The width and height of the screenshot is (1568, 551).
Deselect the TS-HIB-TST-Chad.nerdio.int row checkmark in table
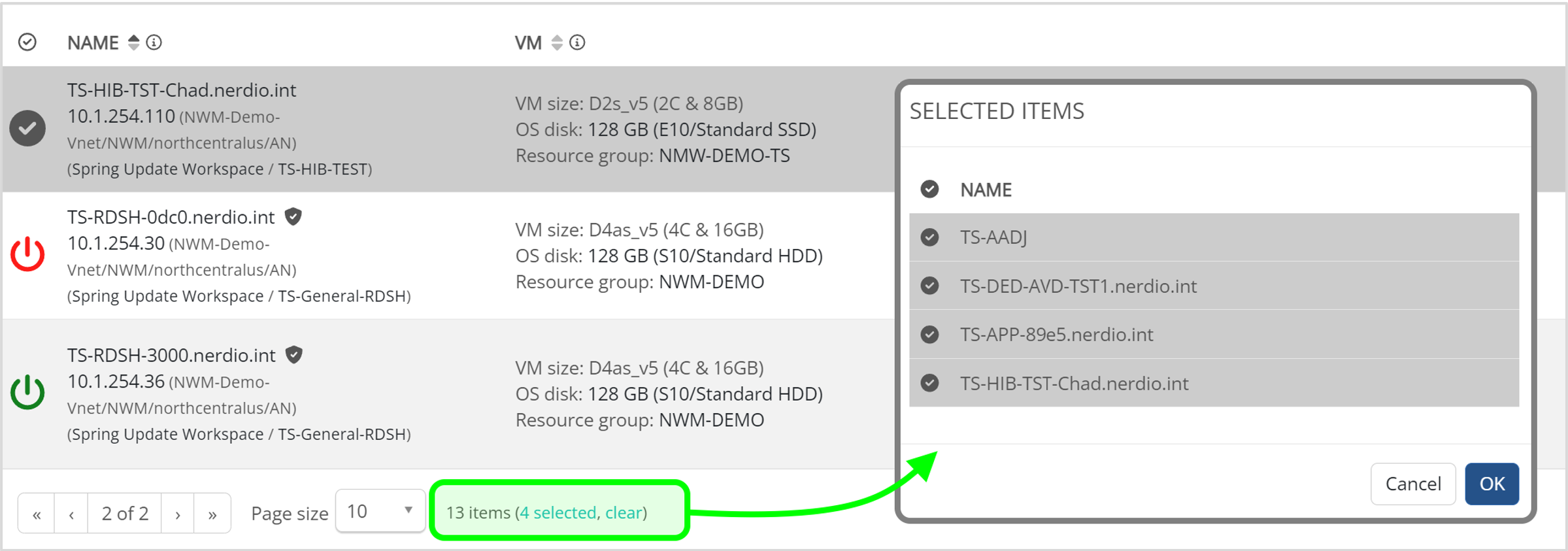27,128
